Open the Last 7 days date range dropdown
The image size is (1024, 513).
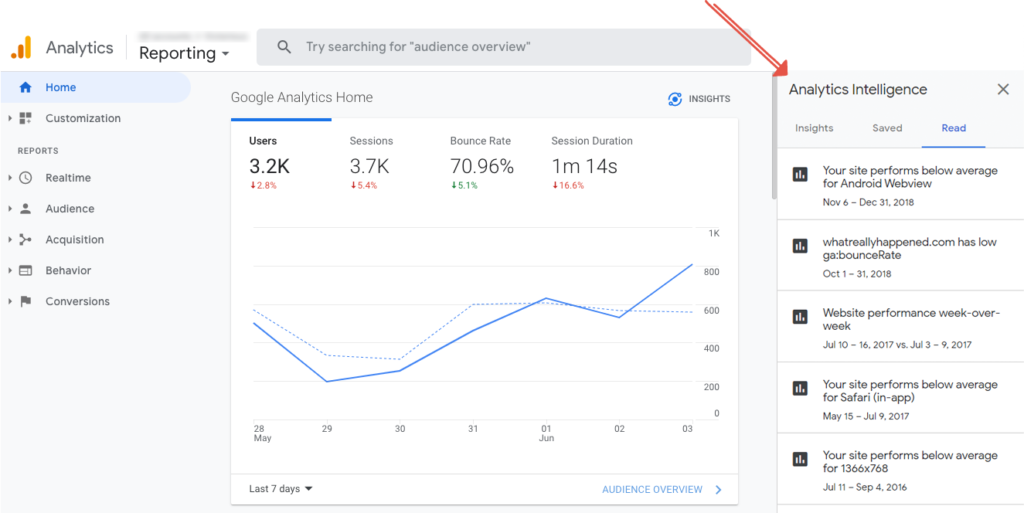[280, 489]
